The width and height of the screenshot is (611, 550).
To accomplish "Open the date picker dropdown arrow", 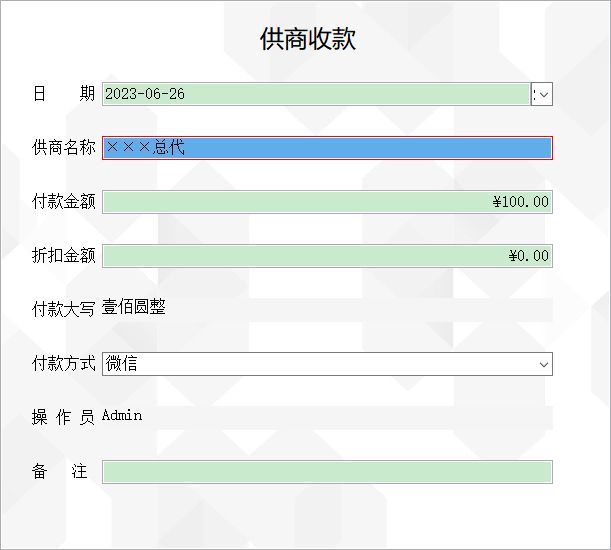I will tap(542, 94).
